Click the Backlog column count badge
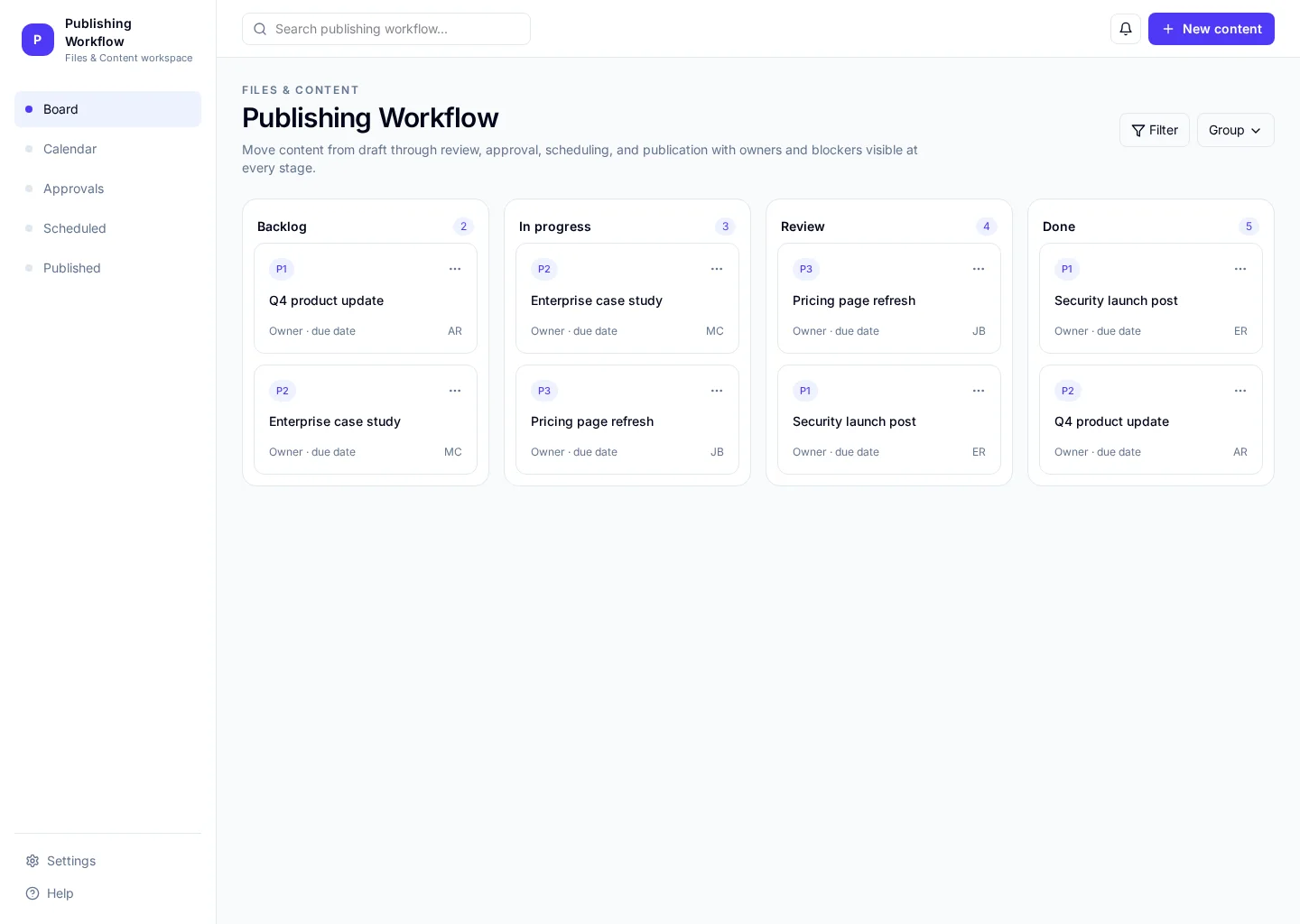The height and width of the screenshot is (924, 1300). tap(463, 226)
